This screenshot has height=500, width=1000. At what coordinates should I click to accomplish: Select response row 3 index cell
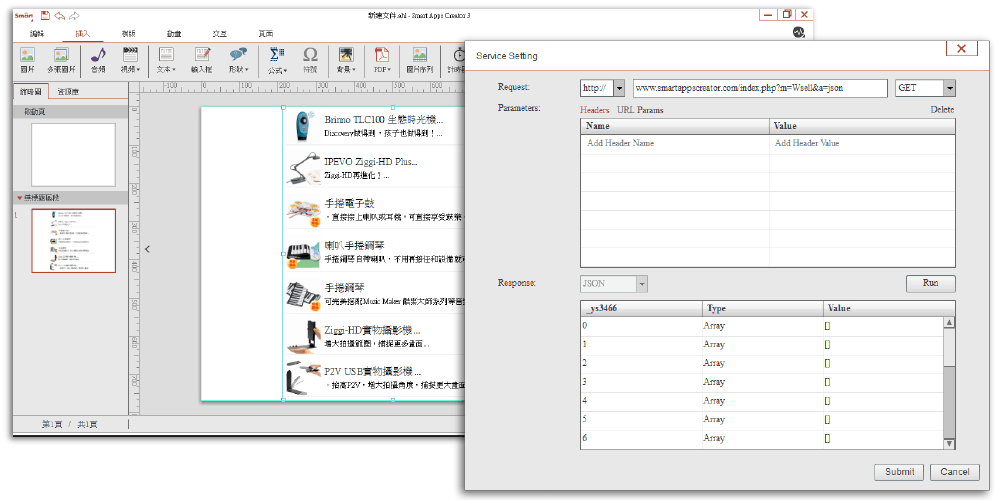pyautogui.click(x=642, y=382)
